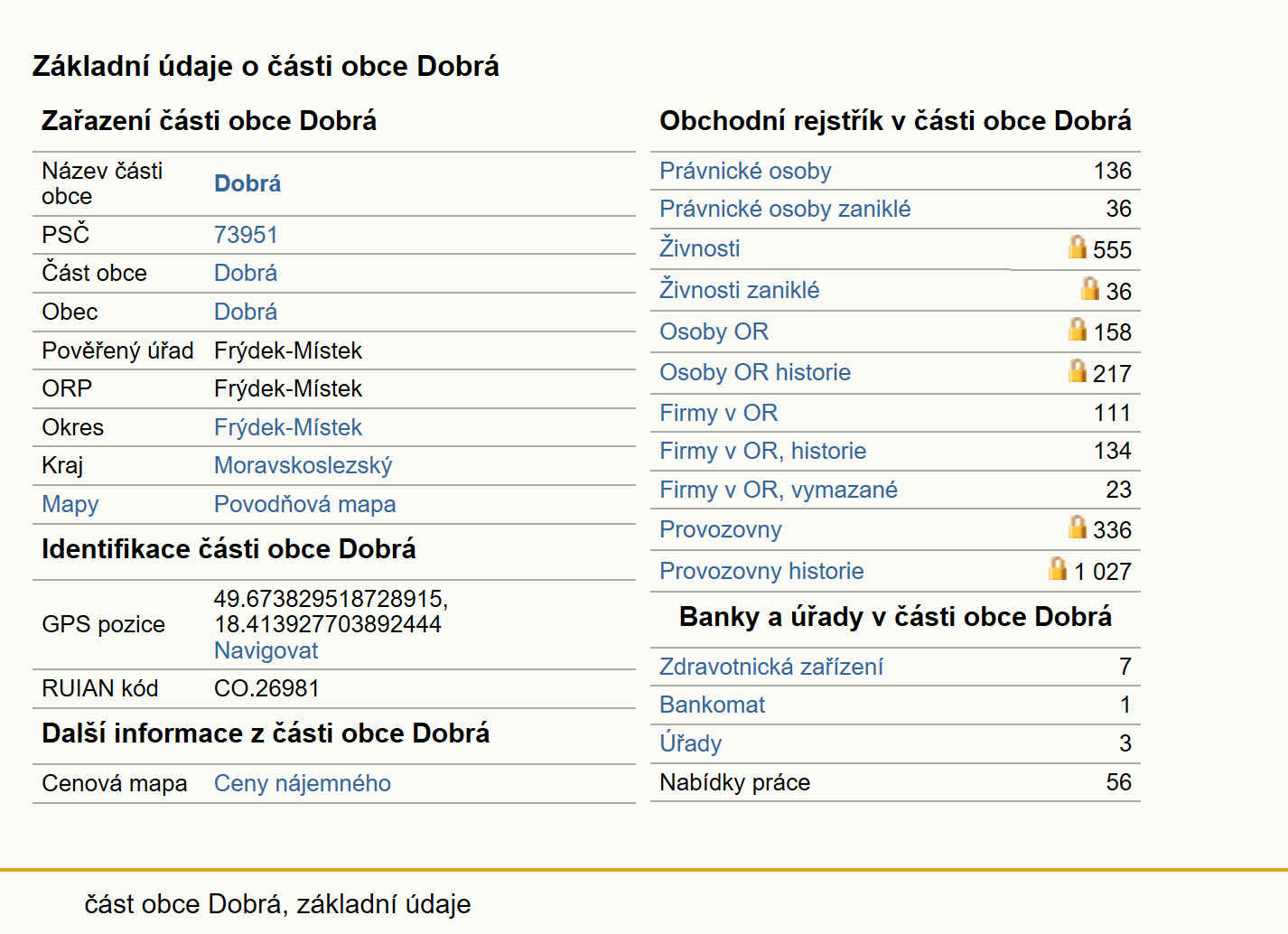This screenshot has height=934, width=1288.
Task: Click the lock icon in Provozovny historie row
Action: [1058, 568]
